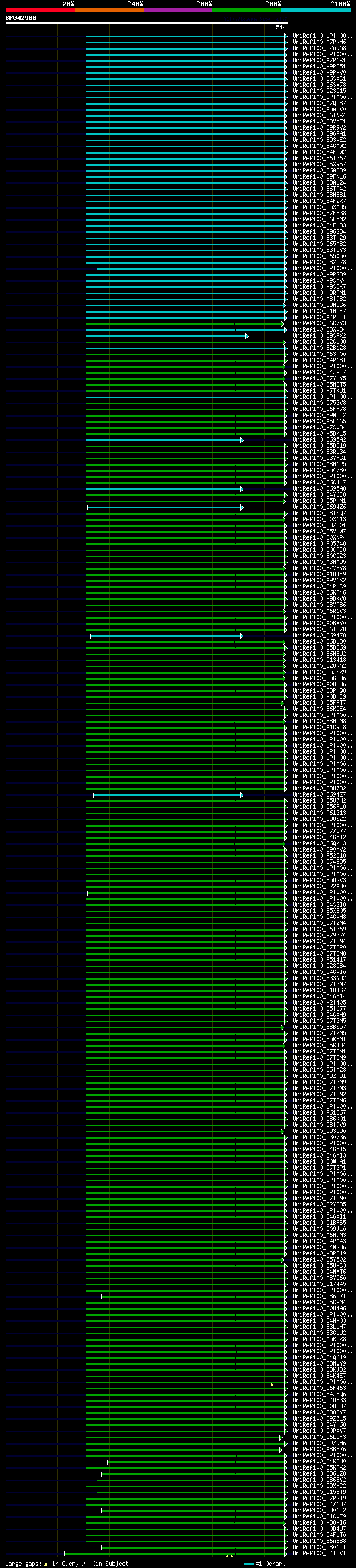
Task: Click the end position label 544
Action: 280,27
